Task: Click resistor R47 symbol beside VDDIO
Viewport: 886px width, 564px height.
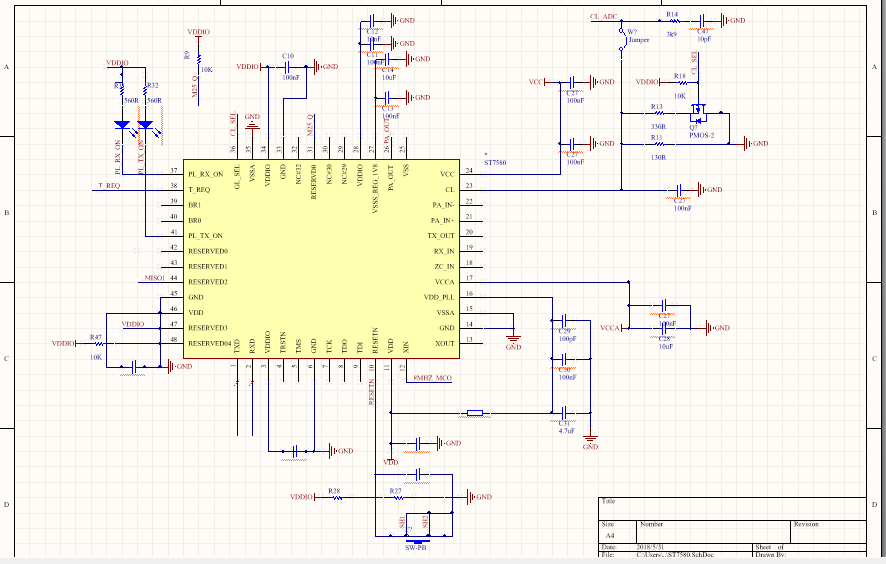Action: 96,343
